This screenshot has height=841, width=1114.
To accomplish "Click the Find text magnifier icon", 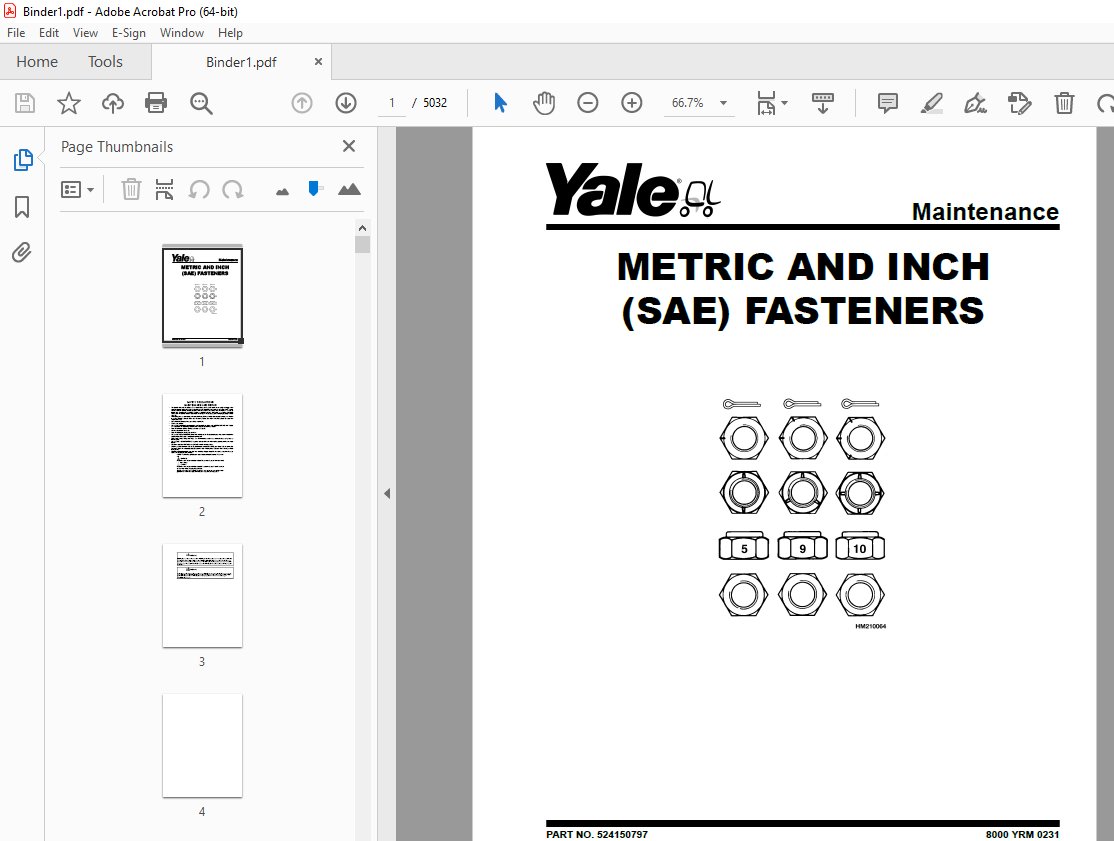I will click(x=201, y=104).
